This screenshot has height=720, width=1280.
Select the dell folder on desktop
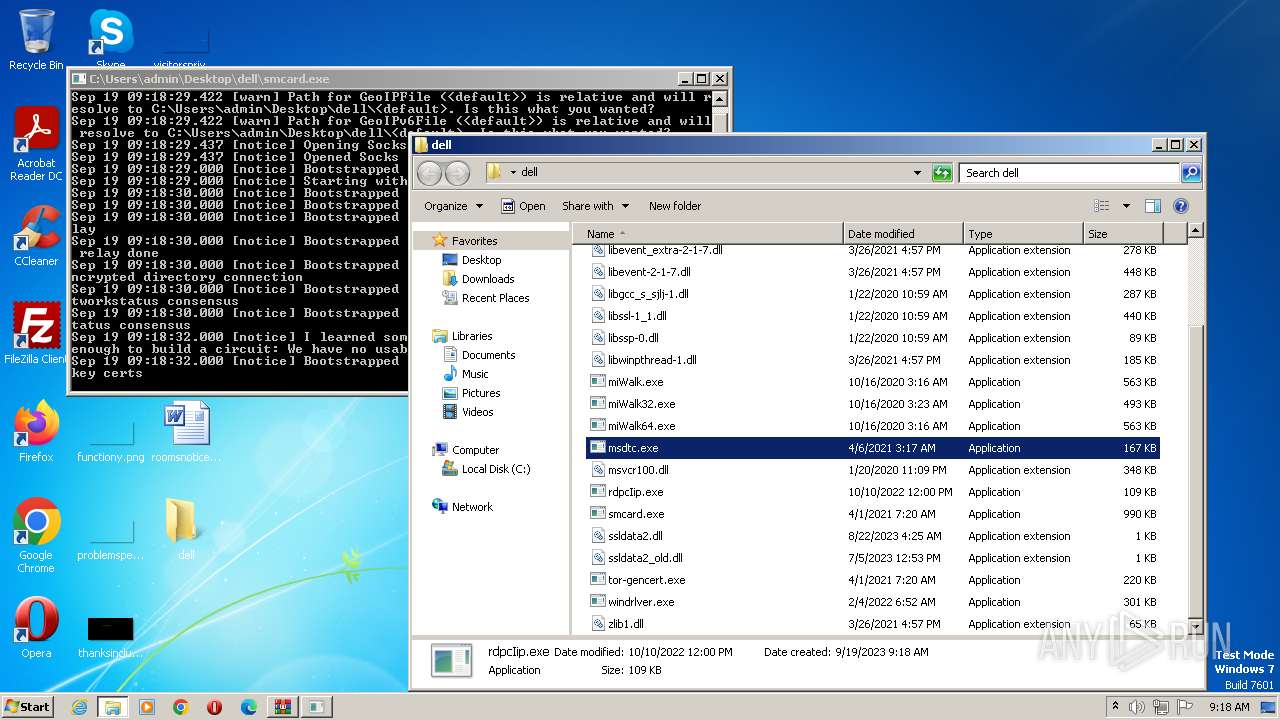pos(186,530)
